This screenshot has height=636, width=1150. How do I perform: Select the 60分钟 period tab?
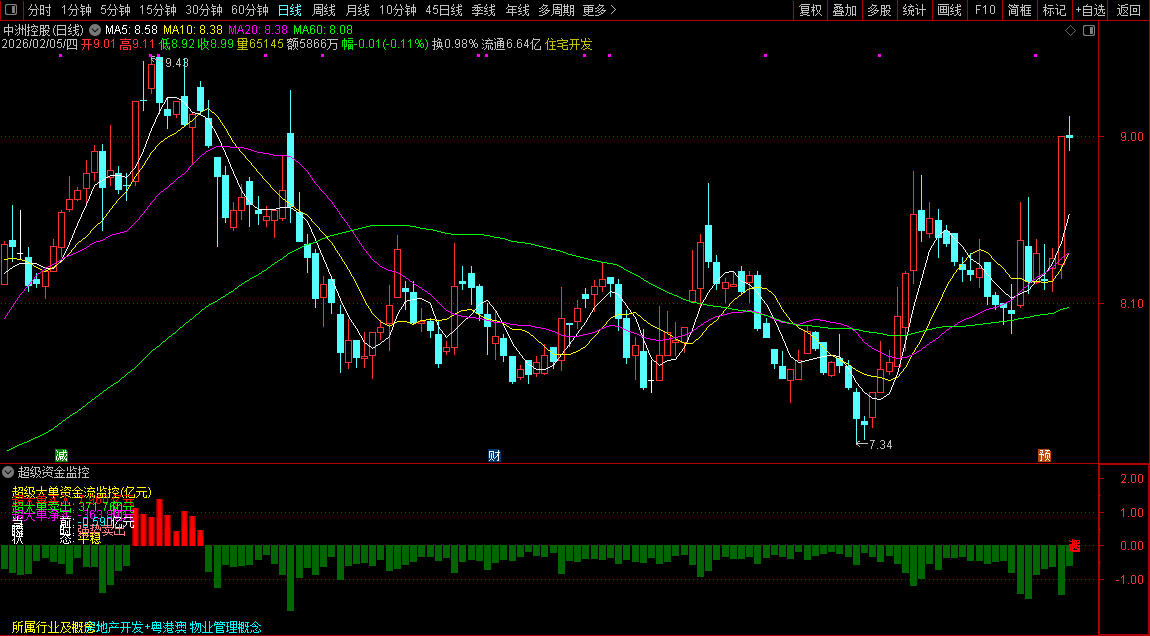249,10
